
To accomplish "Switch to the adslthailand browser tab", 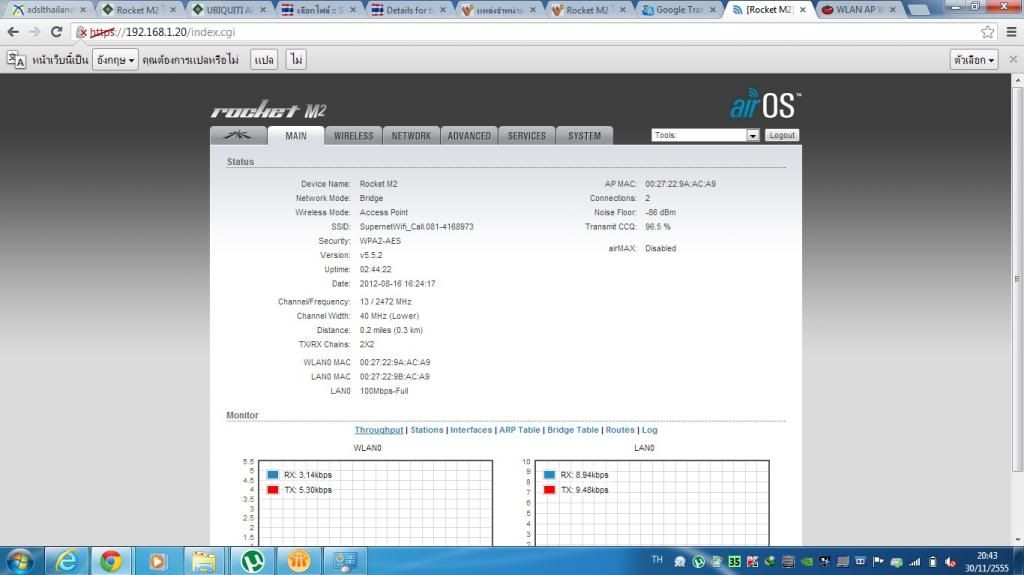I will 49,10.
